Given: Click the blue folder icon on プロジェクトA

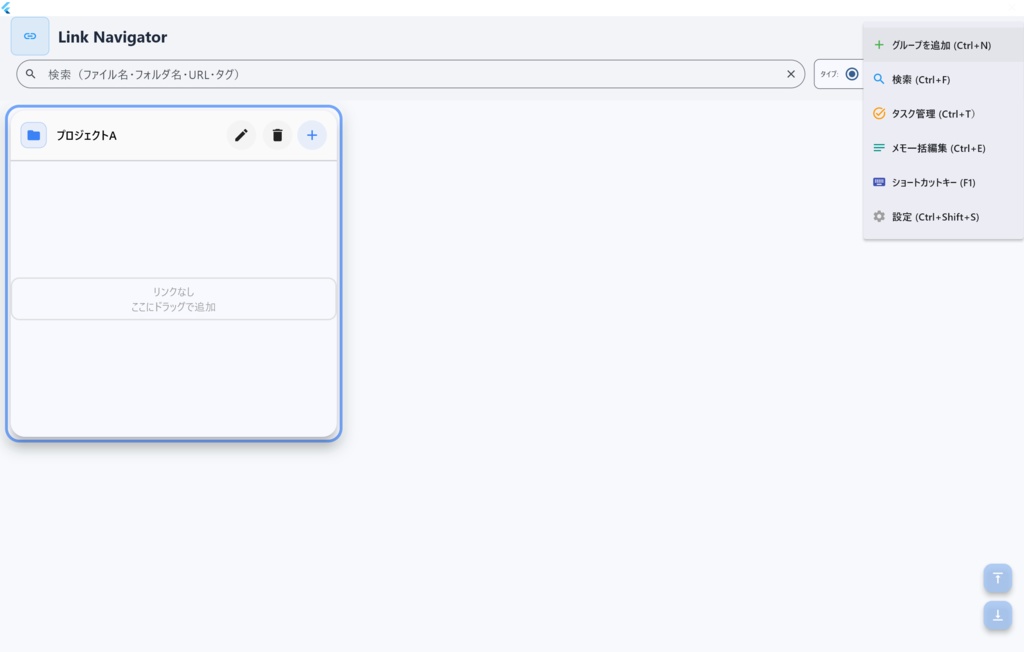Looking at the screenshot, I should tap(33, 134).
